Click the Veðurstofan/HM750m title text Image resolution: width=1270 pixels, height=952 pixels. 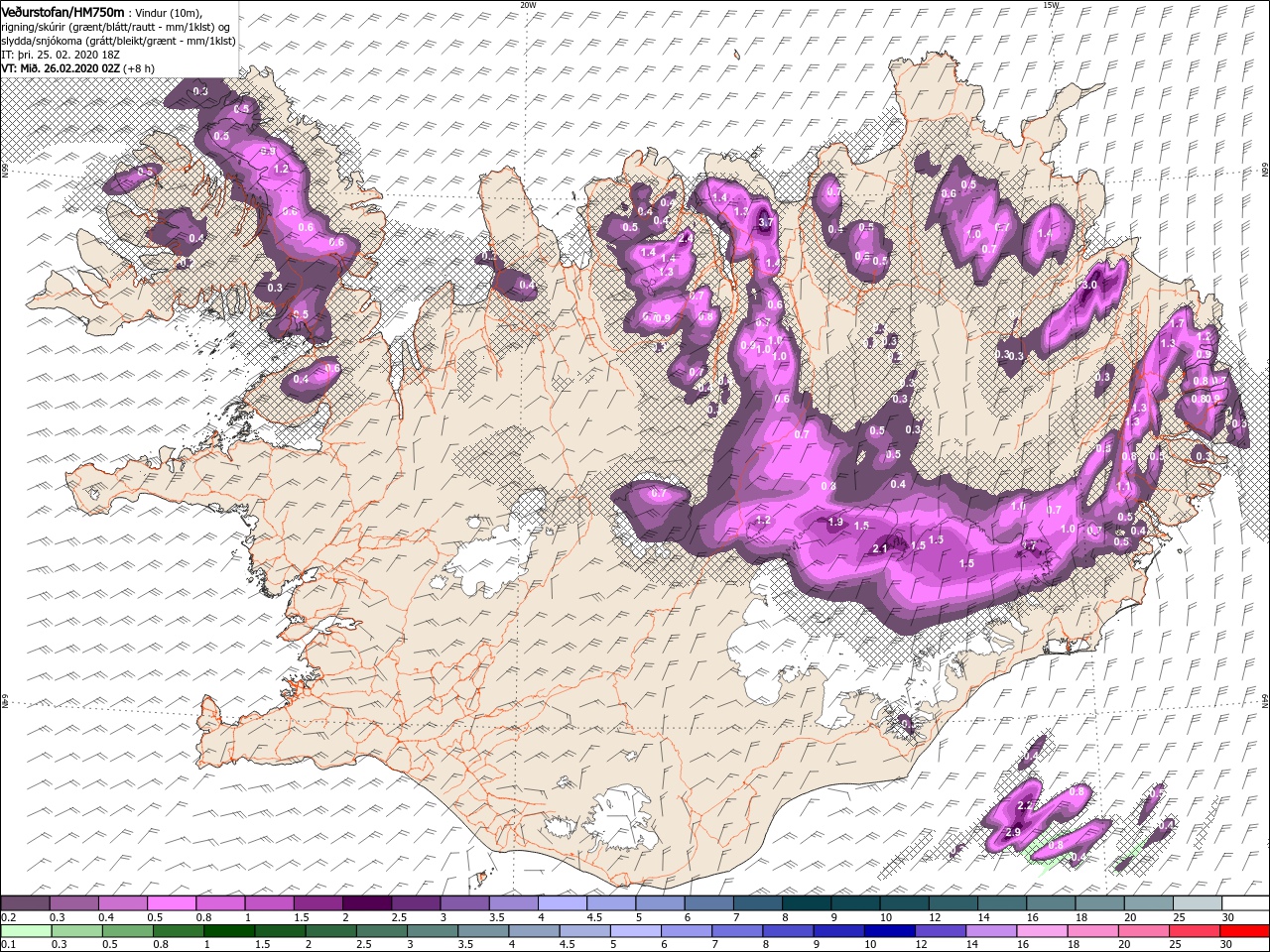63,11
